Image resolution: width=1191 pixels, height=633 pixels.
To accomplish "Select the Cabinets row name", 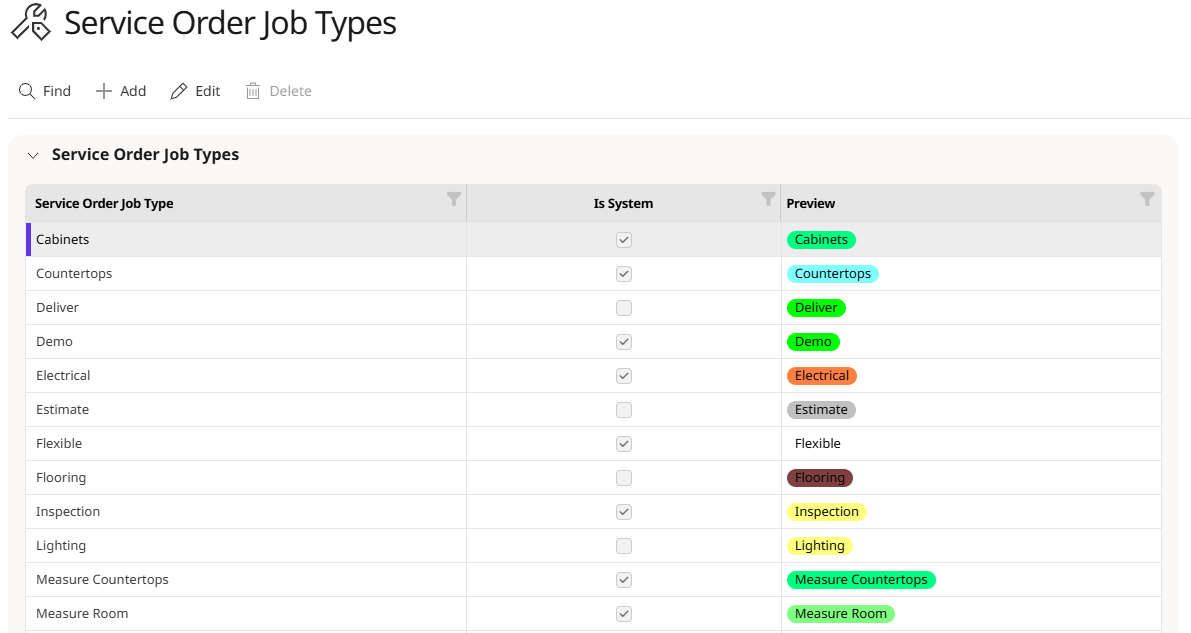I will pyautogui.click(x=62, y=239).
